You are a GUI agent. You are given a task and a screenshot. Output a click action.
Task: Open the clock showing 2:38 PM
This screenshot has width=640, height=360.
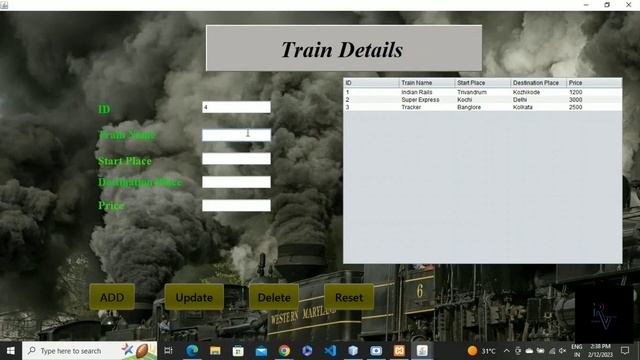600,351
